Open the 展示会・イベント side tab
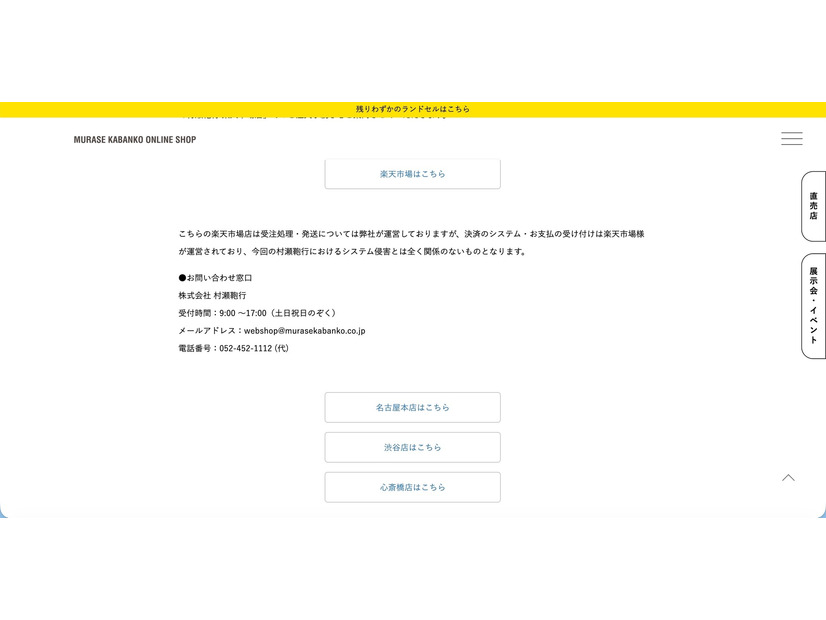The width and height of the screenshot is (826, 620). click(813, 306)
